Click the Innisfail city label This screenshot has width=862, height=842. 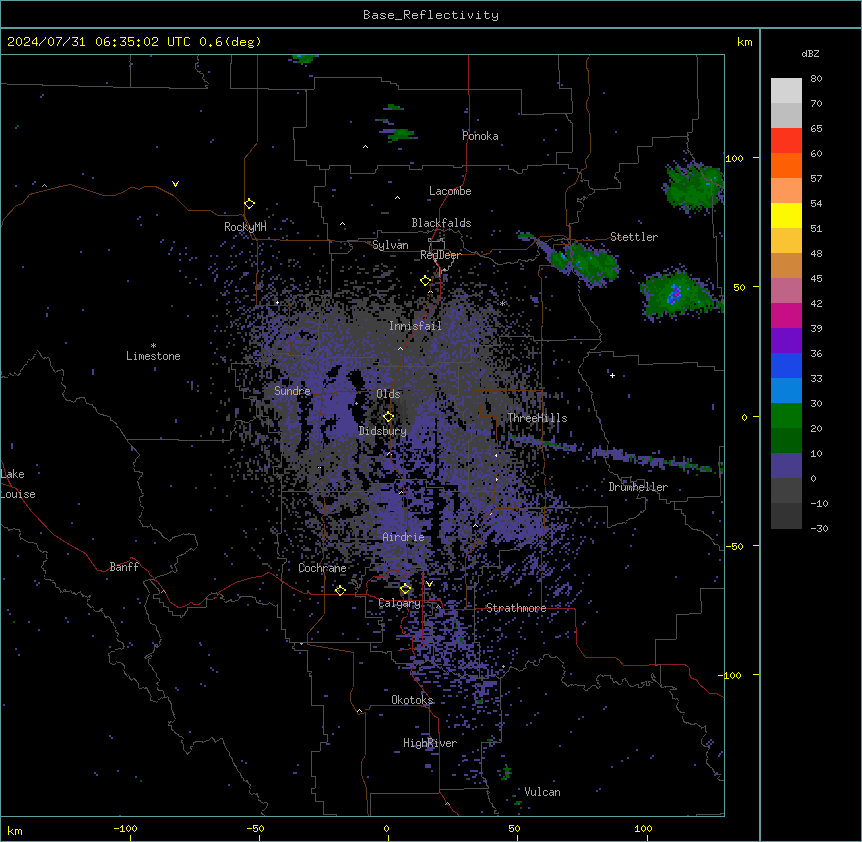pyautogui.click(x=415, y=326)
